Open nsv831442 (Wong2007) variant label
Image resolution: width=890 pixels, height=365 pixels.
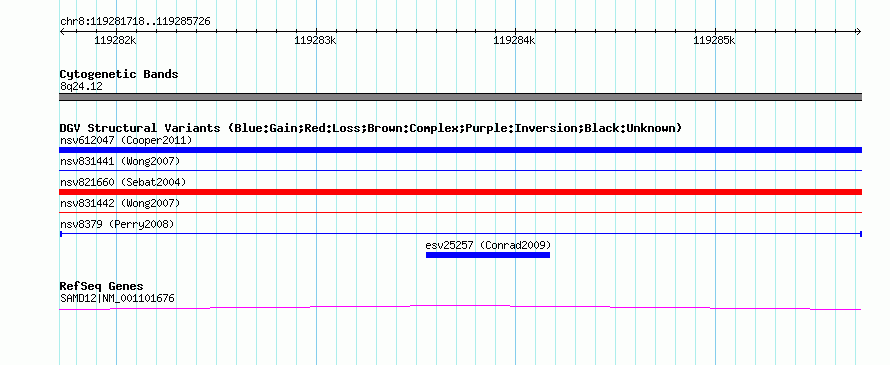[x=120, y=203]
